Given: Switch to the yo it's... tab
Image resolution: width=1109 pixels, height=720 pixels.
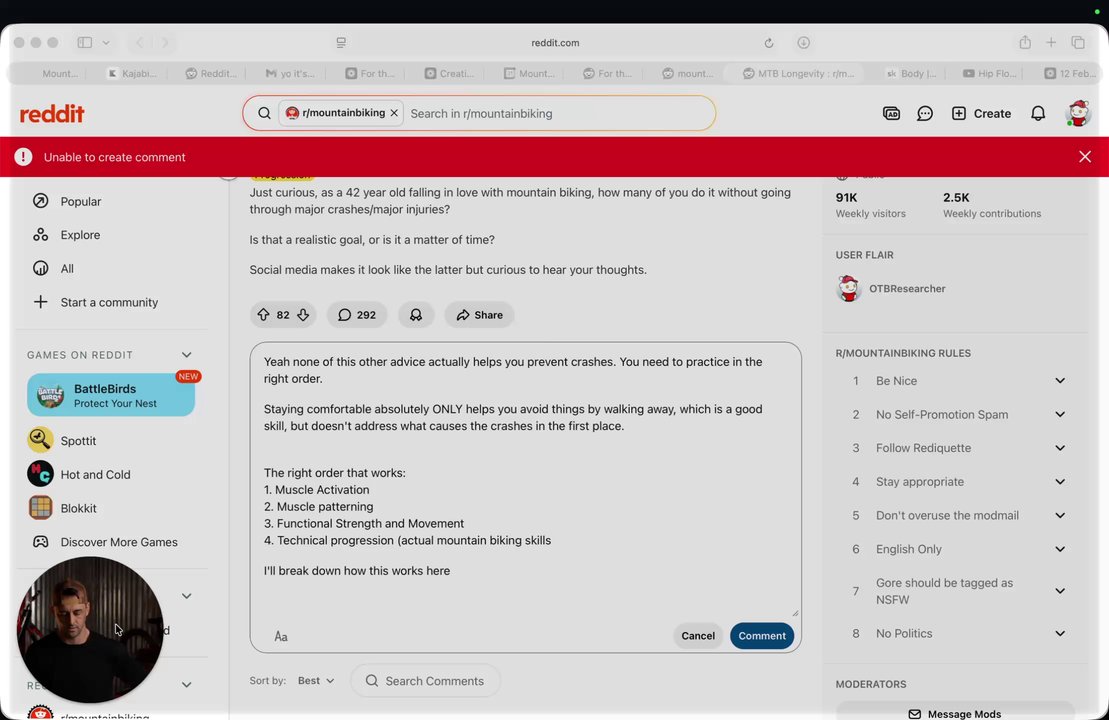Looking at the screenshot, I should pyautogui.click(x=290, y=74).
